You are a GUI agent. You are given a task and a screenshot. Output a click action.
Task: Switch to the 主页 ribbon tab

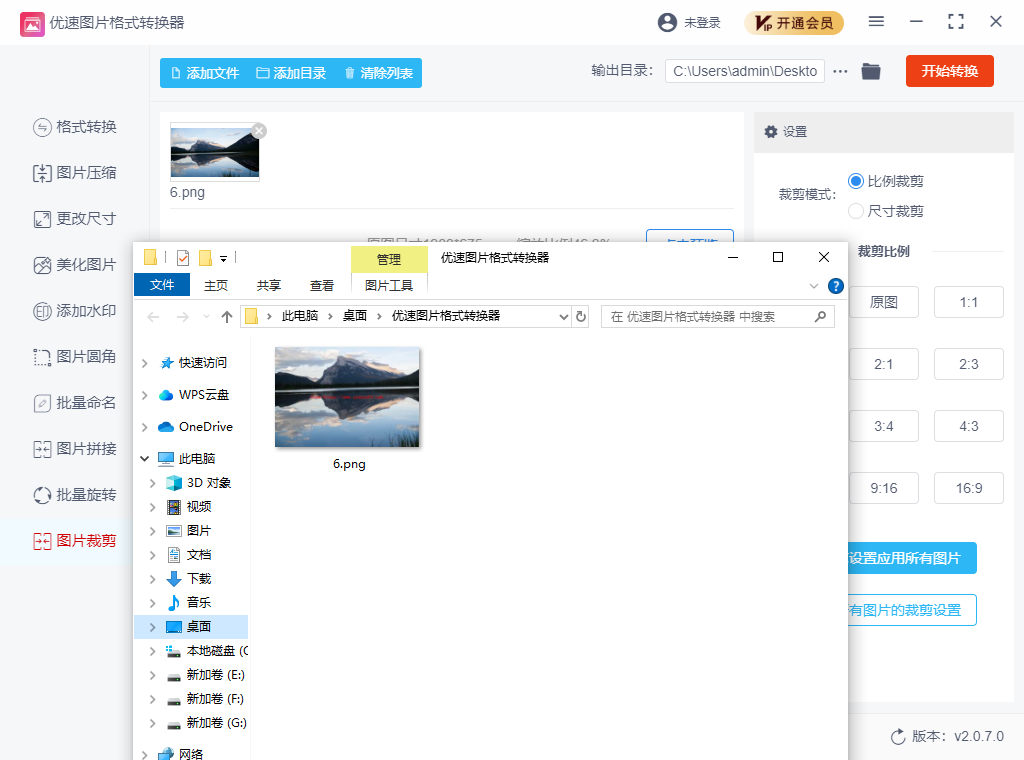pos(216,285)
